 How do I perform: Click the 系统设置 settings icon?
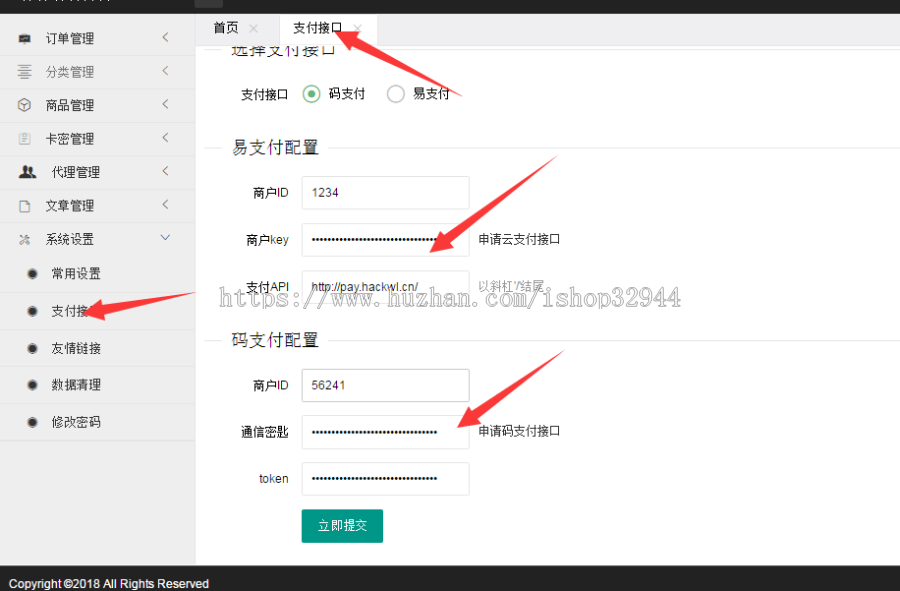coord(24,238)
